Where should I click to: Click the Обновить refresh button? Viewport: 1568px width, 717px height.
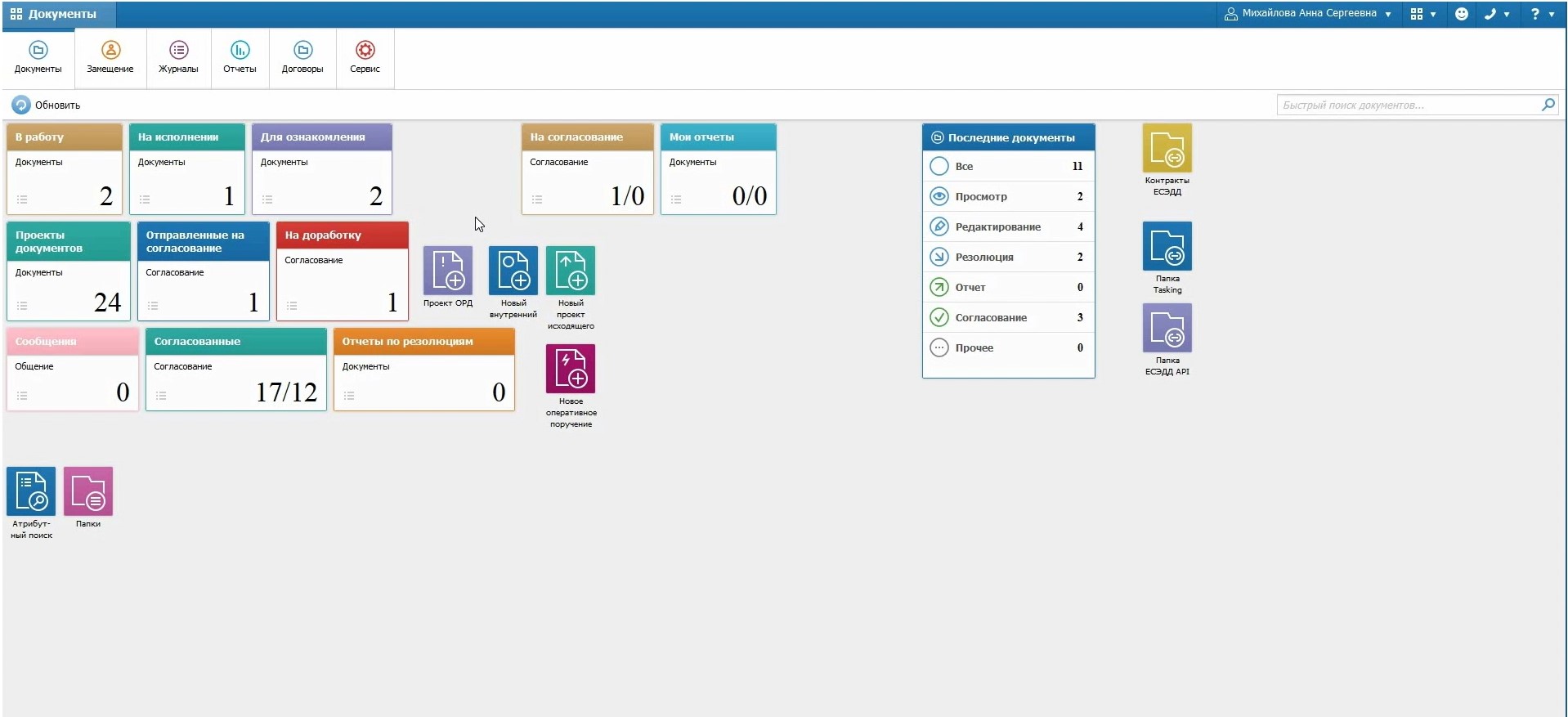point(46,105)
